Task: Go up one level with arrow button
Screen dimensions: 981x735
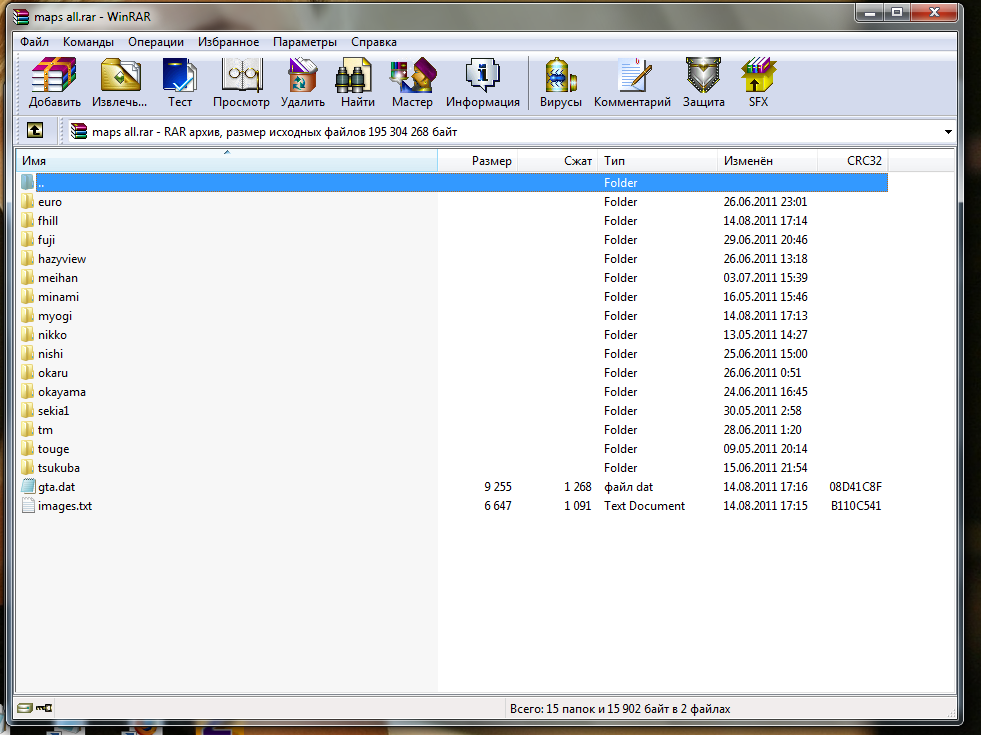Action: click(x=35, y=131)
